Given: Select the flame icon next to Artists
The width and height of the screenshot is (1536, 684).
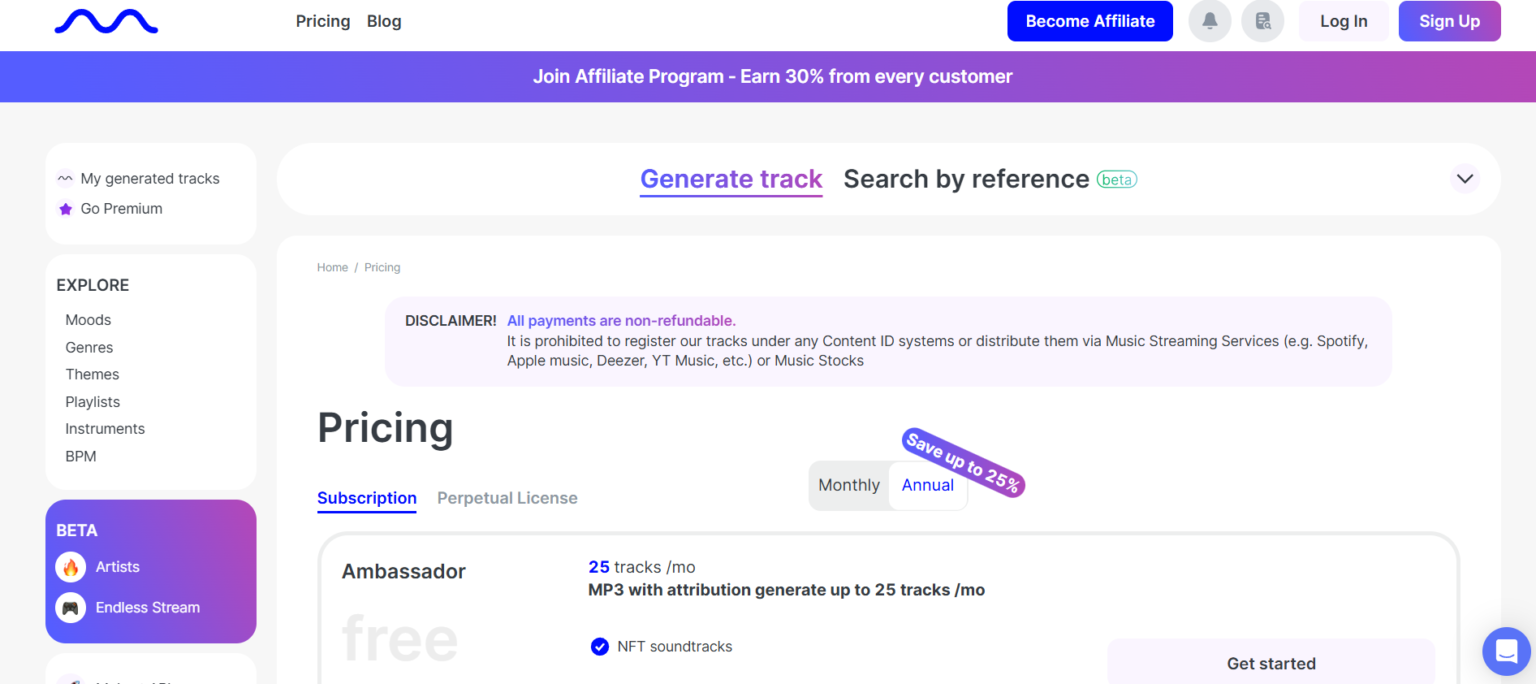Looking at the screenshot, I should pyautogui.click(x=70, y=567).
